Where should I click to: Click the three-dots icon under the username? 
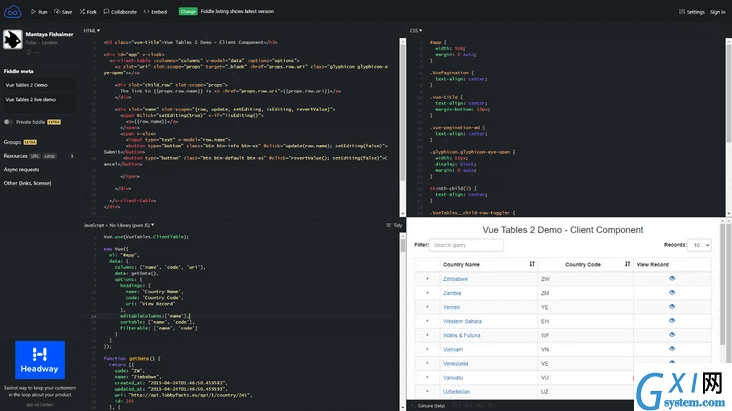[37, 52]
